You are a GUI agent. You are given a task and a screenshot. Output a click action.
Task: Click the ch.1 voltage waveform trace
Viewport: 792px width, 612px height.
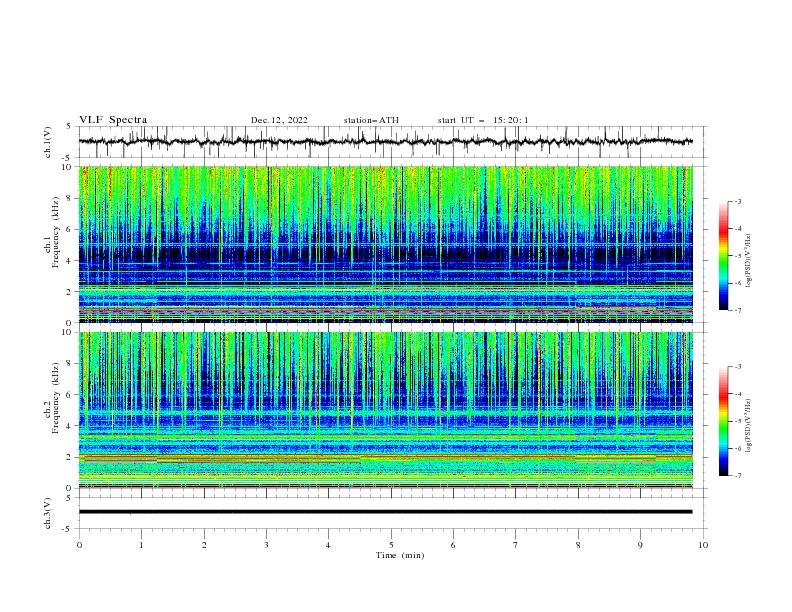coord(385,142)
